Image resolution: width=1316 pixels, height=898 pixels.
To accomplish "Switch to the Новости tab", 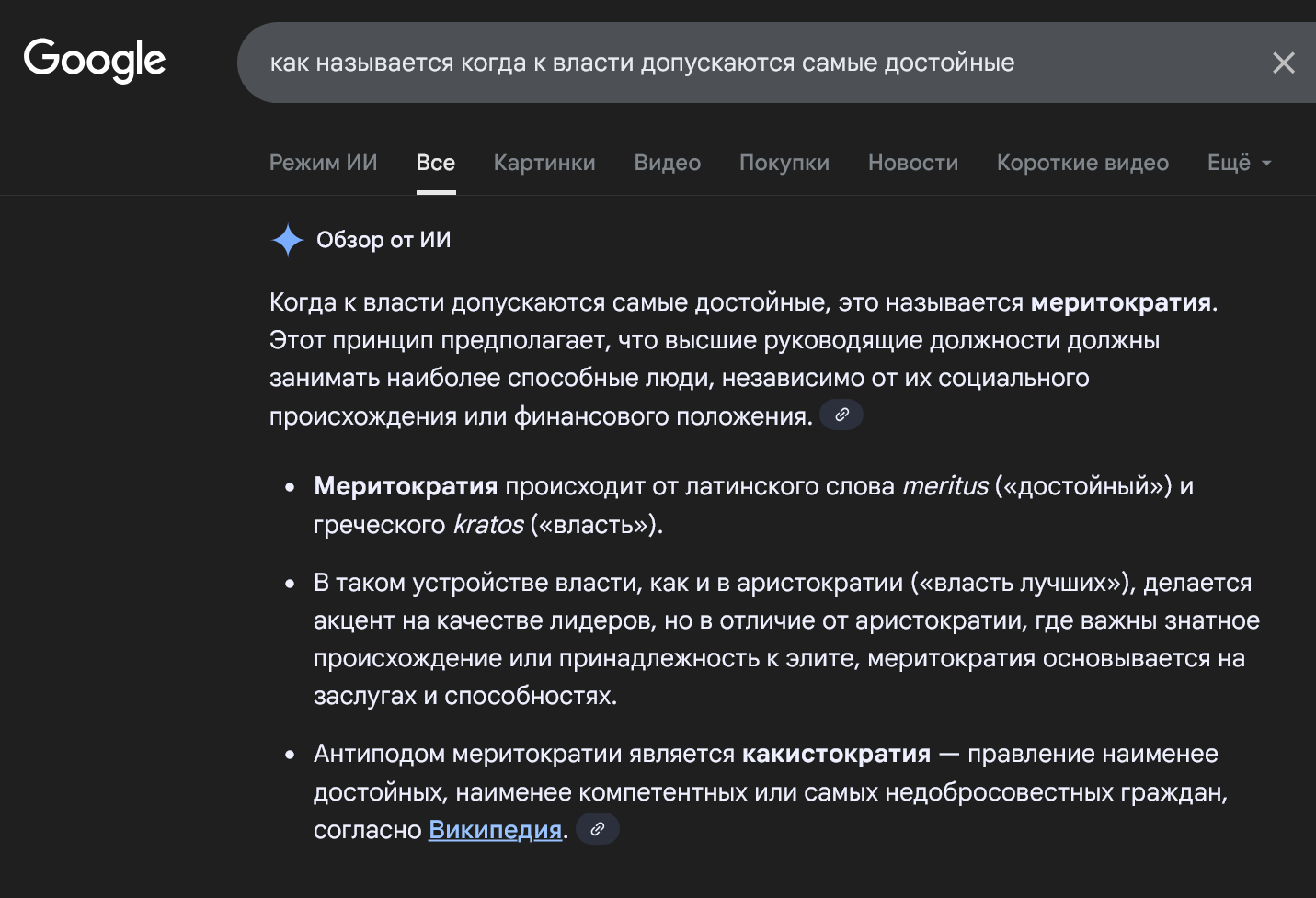I will 913,163.
